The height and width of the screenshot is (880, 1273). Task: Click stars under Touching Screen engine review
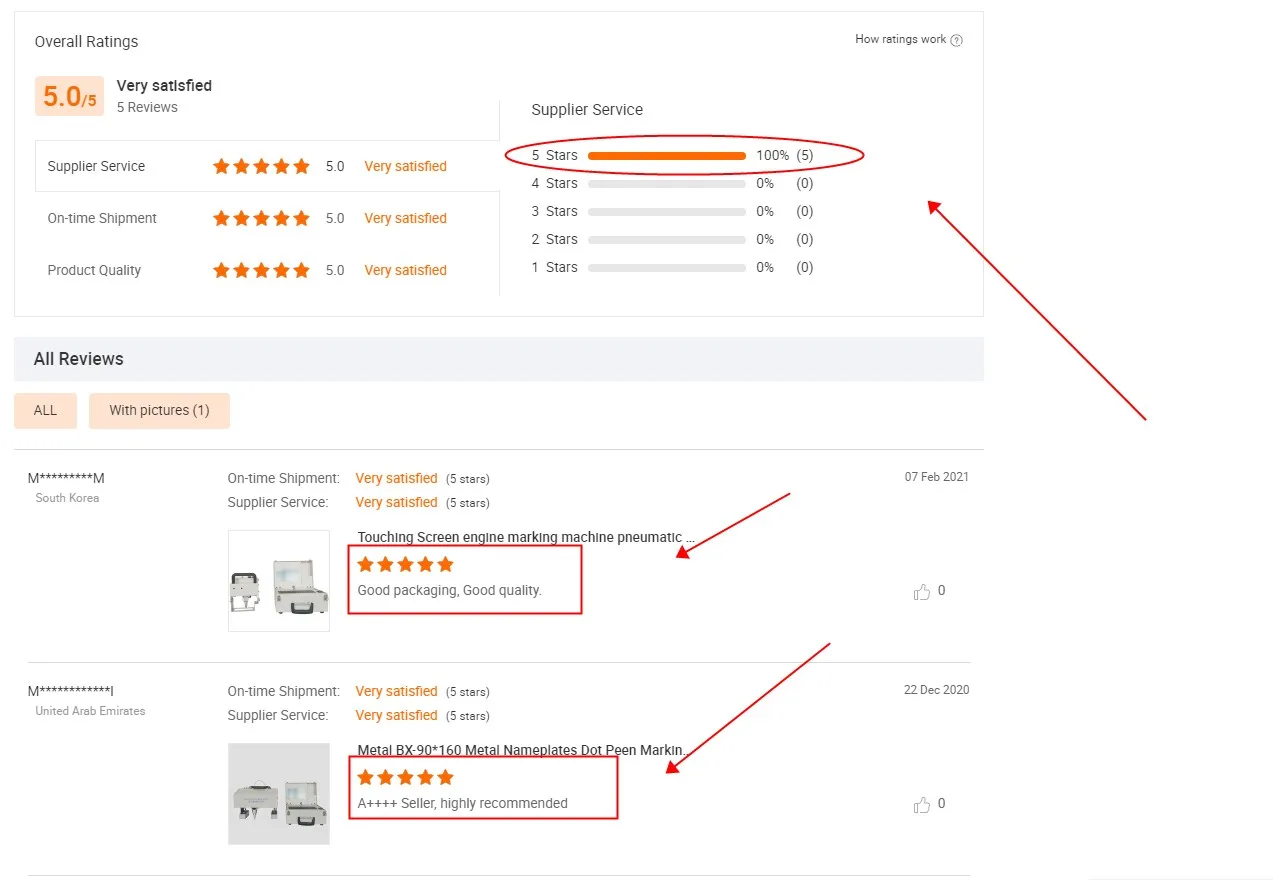[405, 564]
